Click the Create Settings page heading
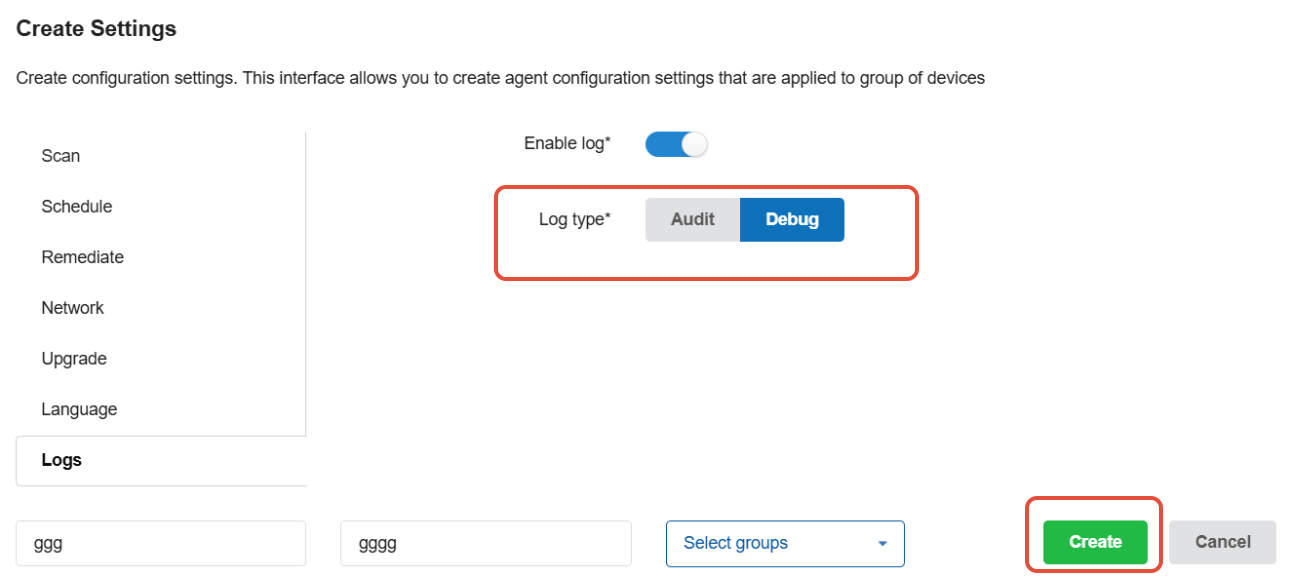 tap(96, 29)
